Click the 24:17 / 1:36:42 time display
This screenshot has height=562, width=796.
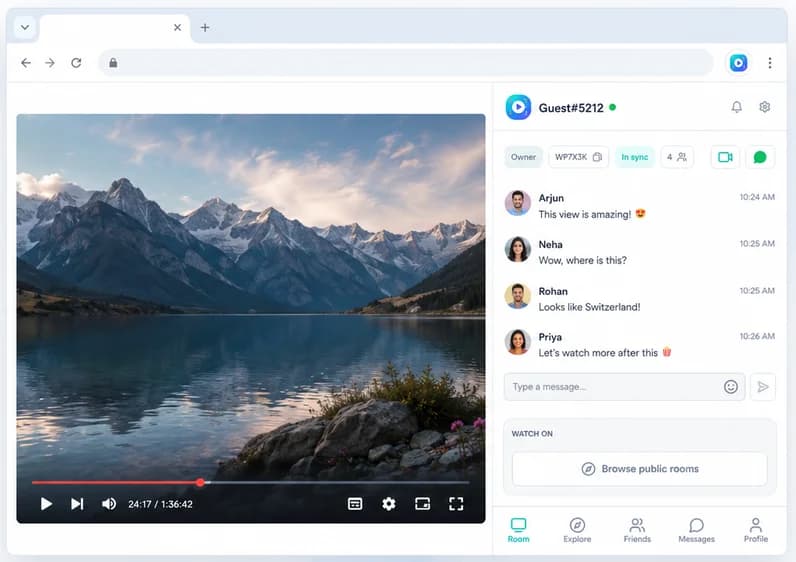click(x=160, y=504)
